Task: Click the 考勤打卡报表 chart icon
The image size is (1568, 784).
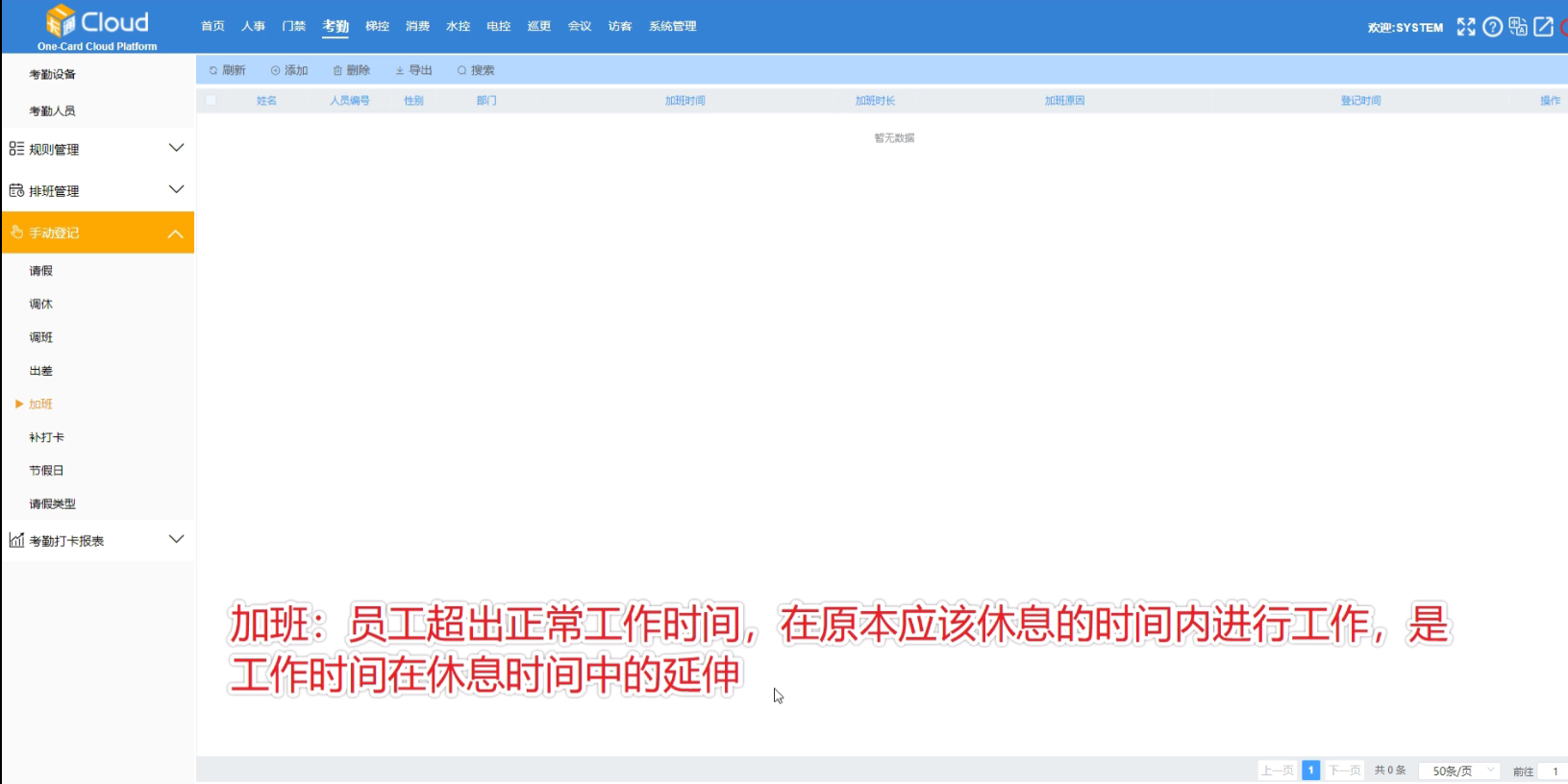Action: point(16,540)
